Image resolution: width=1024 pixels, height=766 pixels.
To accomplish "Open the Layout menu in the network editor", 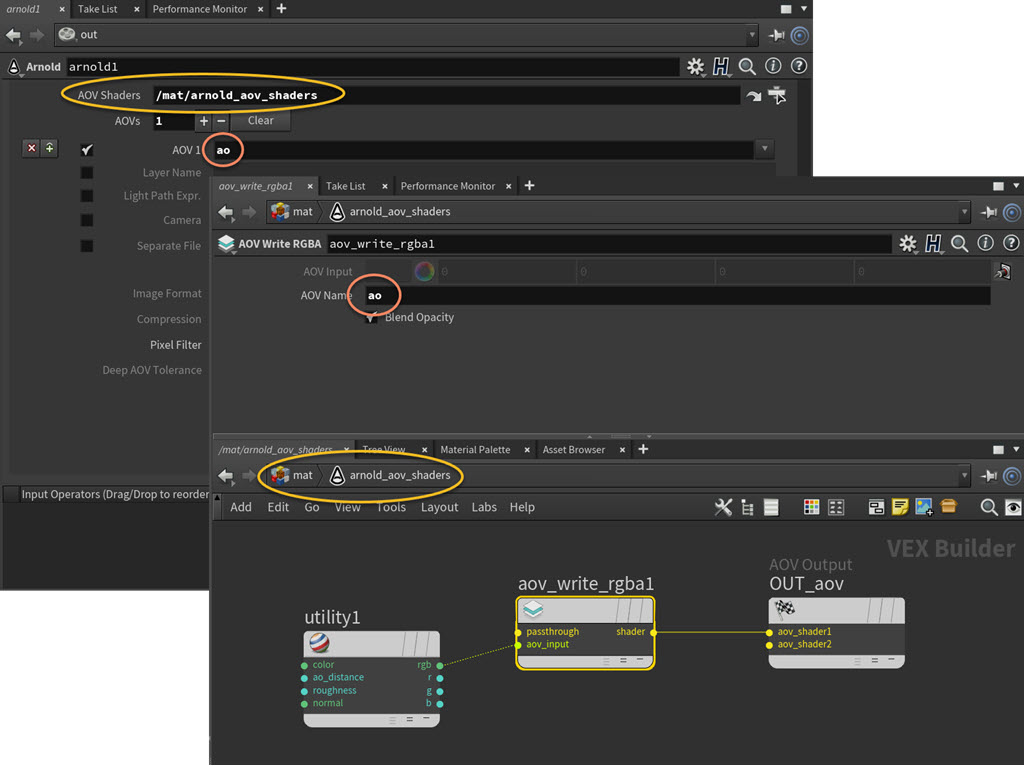I will click(x=439, y=507).
